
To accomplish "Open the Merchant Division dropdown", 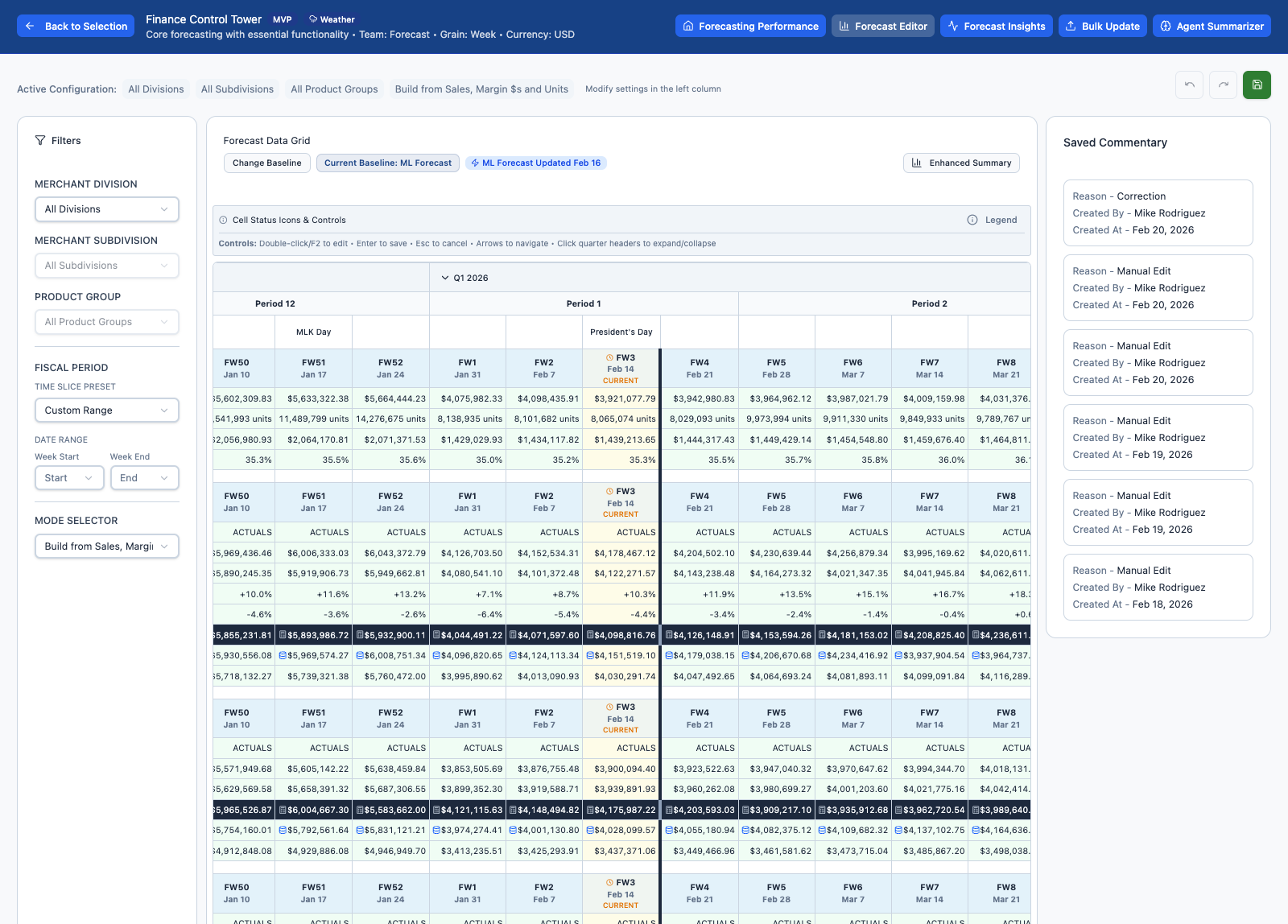I will [106, 208].
